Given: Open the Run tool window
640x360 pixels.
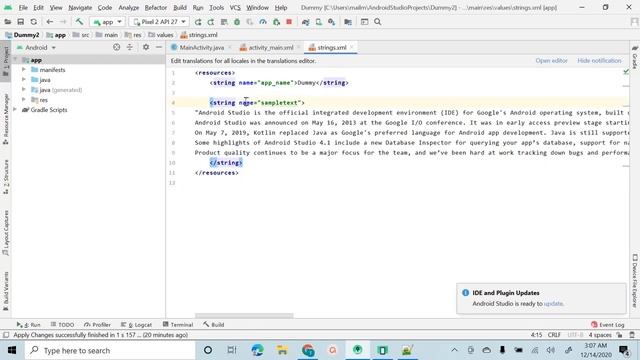Looking at the screenshot, I should [x=29, y=325].
